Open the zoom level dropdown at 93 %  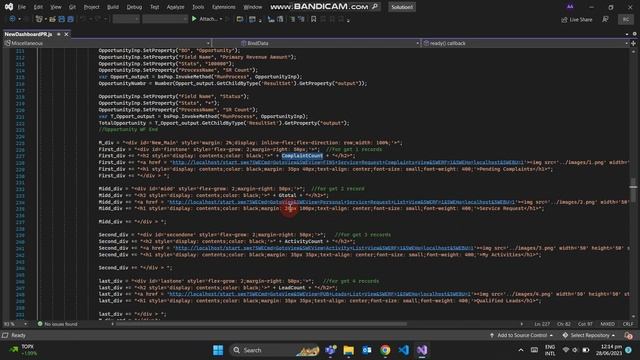point(16,324)
